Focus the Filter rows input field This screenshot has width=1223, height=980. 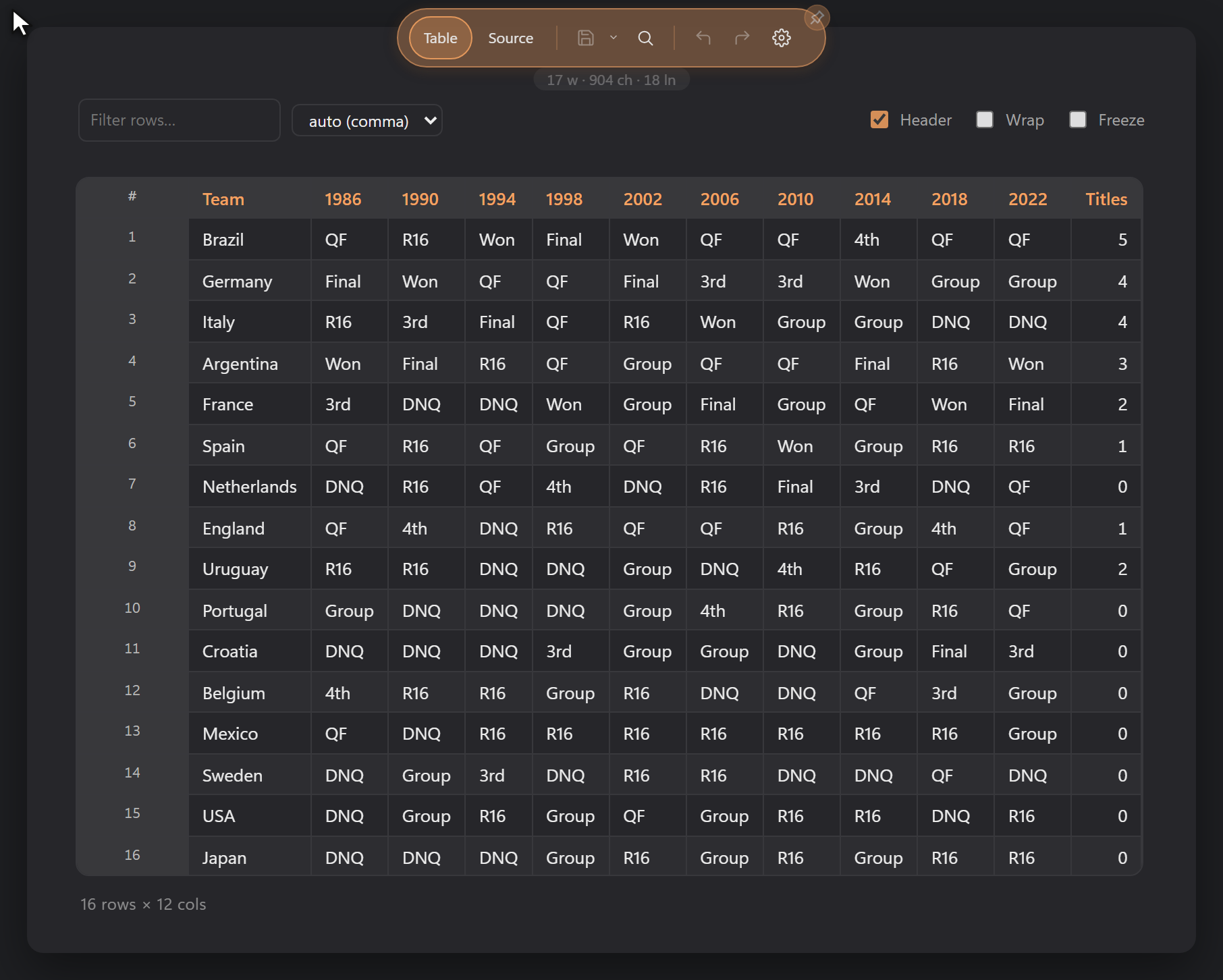tap(180, 120)
